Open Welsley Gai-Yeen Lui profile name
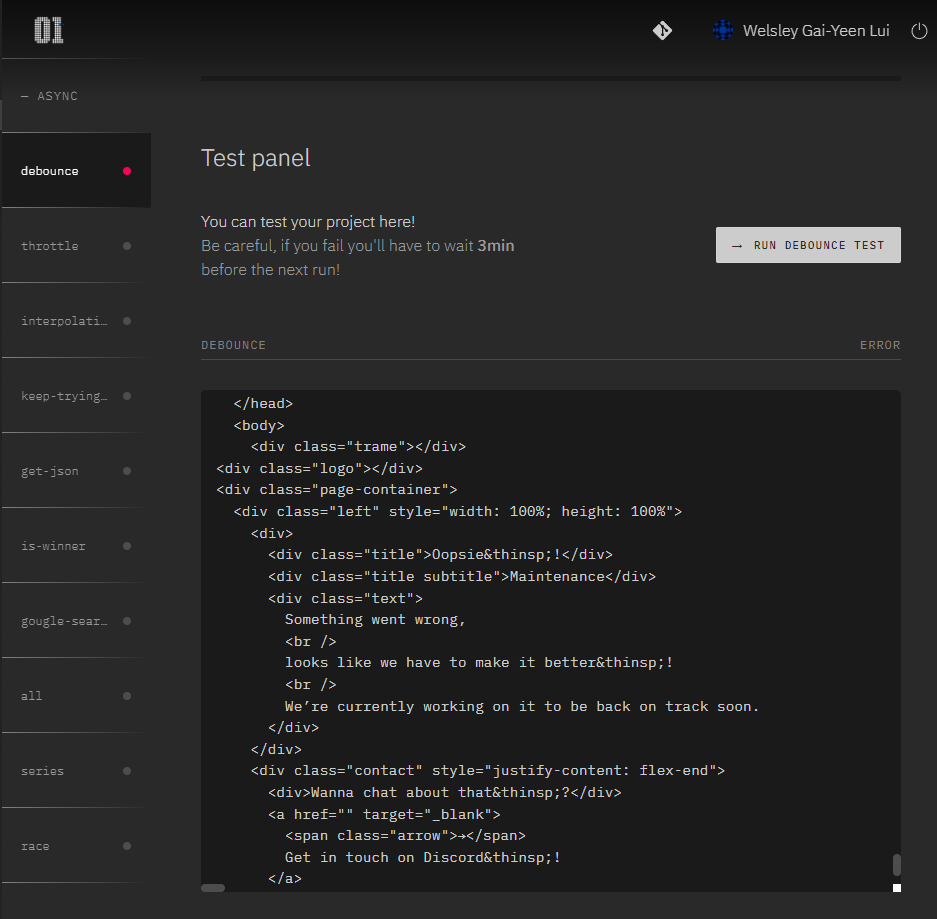This screenshot has width=937, height=919. tap(816, 30)
